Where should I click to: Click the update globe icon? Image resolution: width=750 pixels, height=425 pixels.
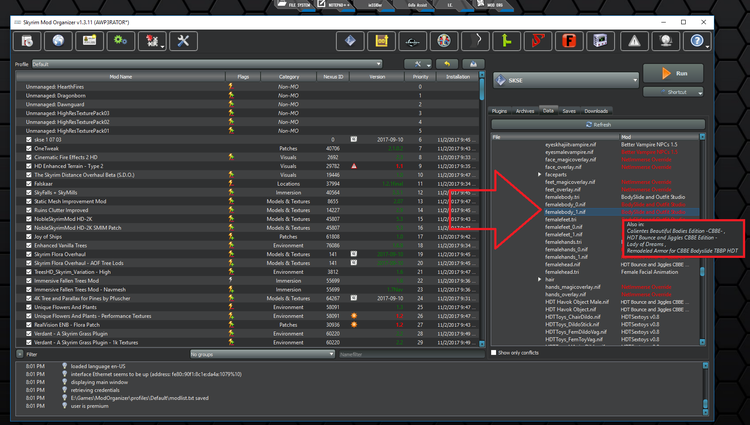666,41
